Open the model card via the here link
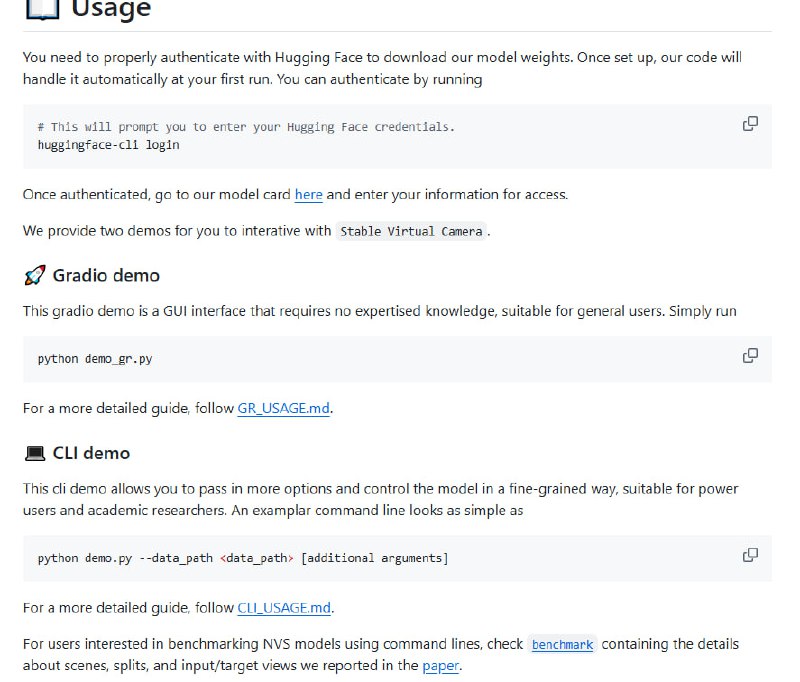 pyautogui.click(x=308, y=195)
